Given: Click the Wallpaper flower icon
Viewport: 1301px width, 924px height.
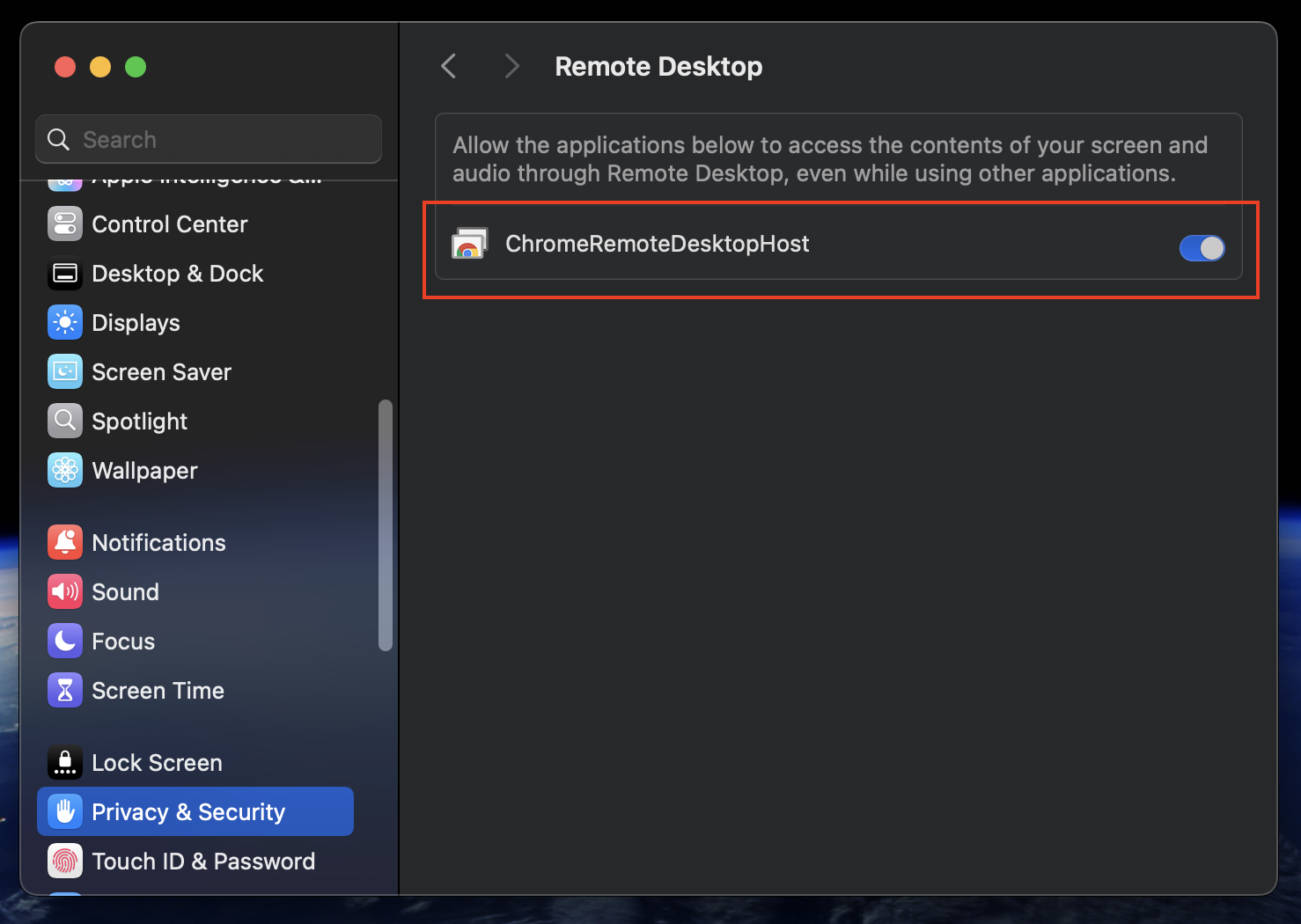Looking at the screenshot, I should 65,471.
